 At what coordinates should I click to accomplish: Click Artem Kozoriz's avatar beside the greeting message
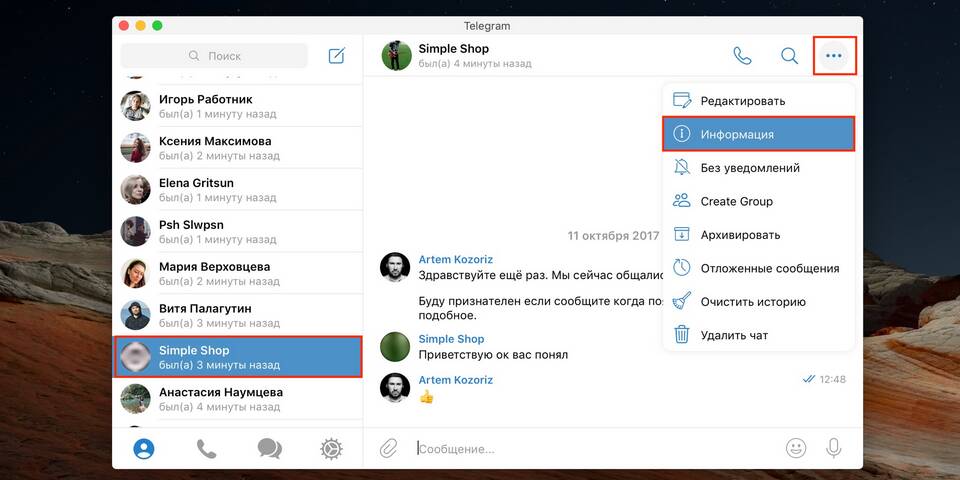coord(395,267)
